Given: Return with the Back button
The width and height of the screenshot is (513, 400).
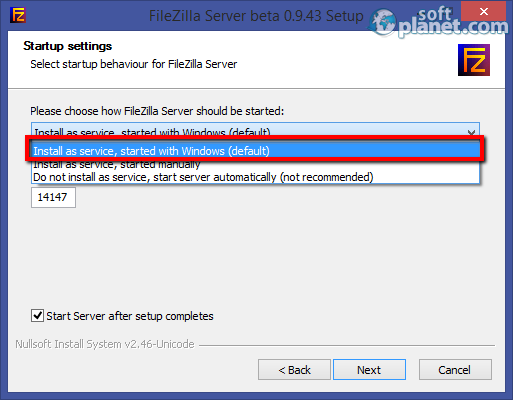Looking at the screenshot, I should tap(294, 370).
